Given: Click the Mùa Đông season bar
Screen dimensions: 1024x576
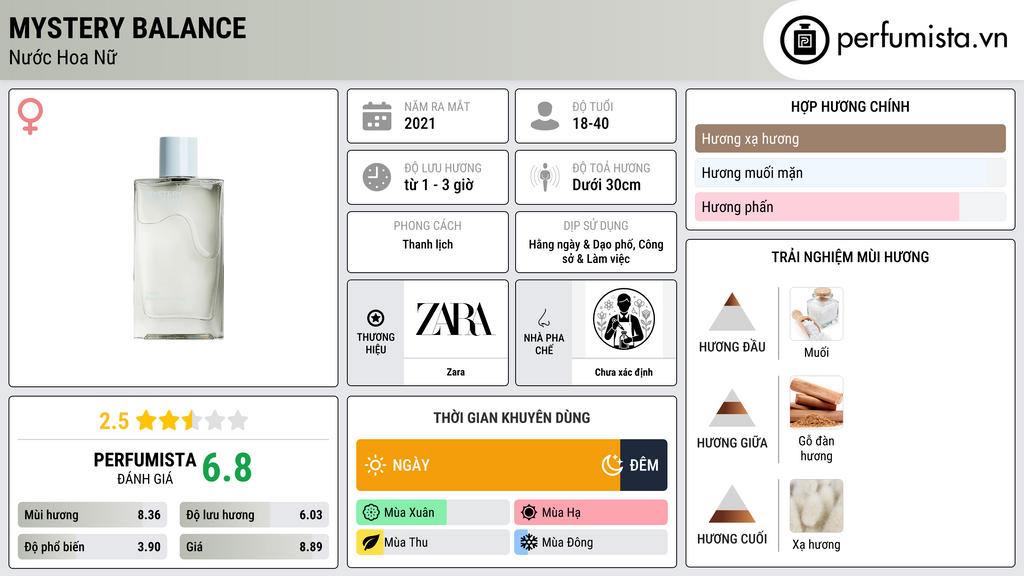Looking at the screenshot, I should click(591, 543).
